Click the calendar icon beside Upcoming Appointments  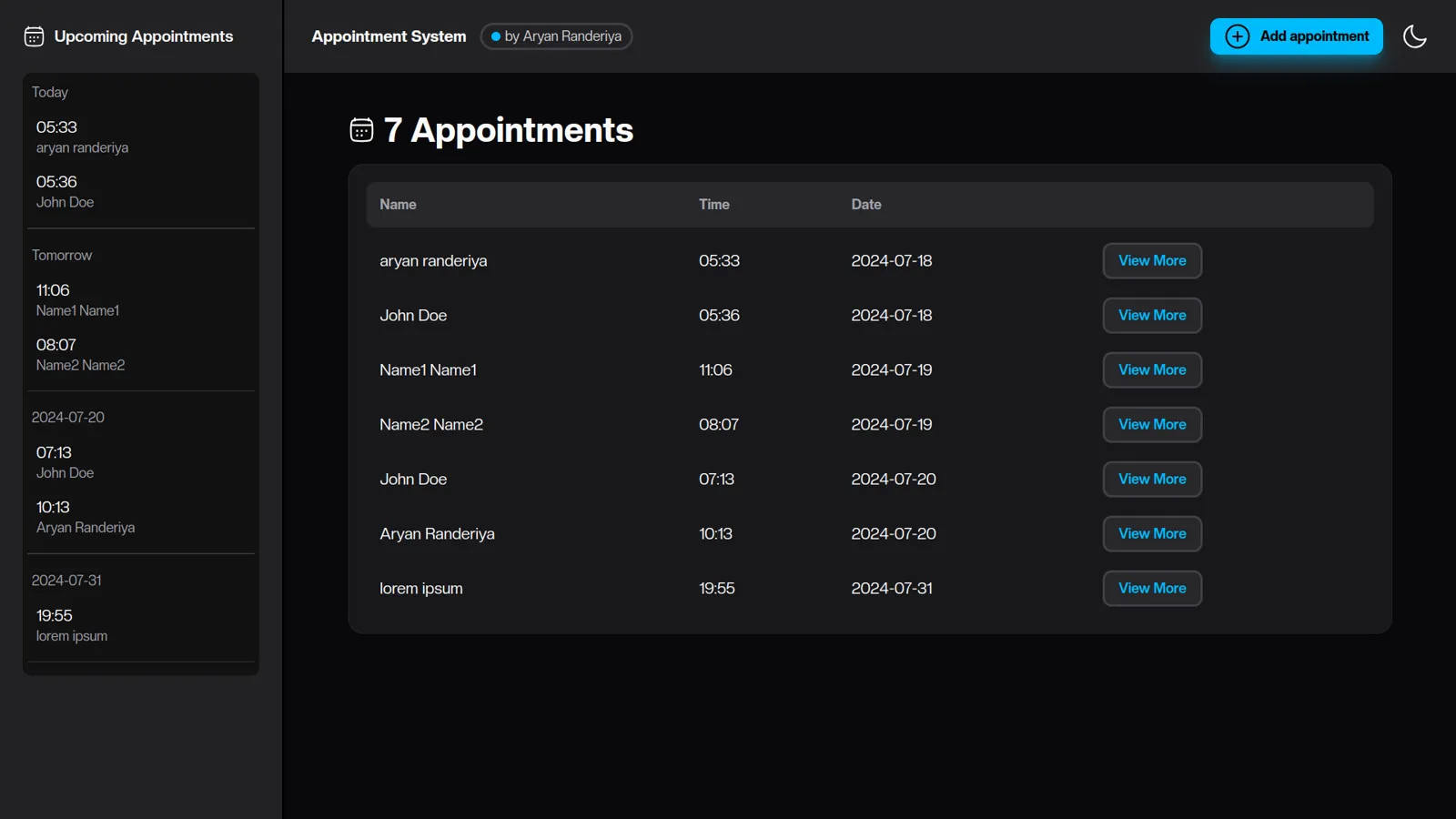[x=34, y=36]
